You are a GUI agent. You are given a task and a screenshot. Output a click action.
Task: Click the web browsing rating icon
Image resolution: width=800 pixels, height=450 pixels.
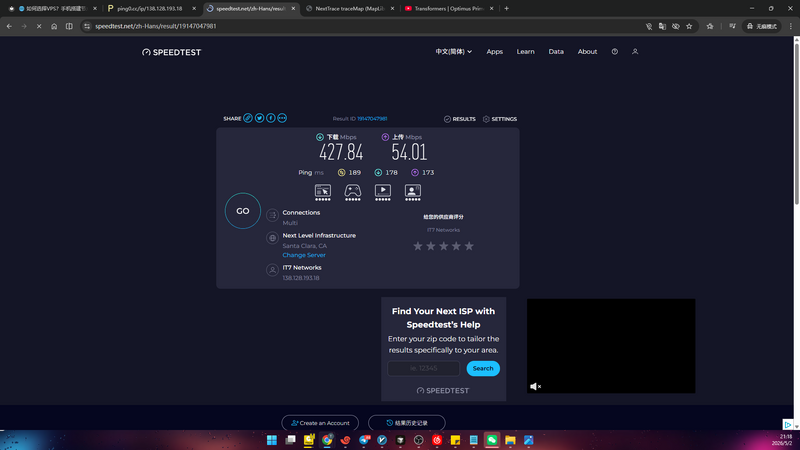(x=322, y=192)
